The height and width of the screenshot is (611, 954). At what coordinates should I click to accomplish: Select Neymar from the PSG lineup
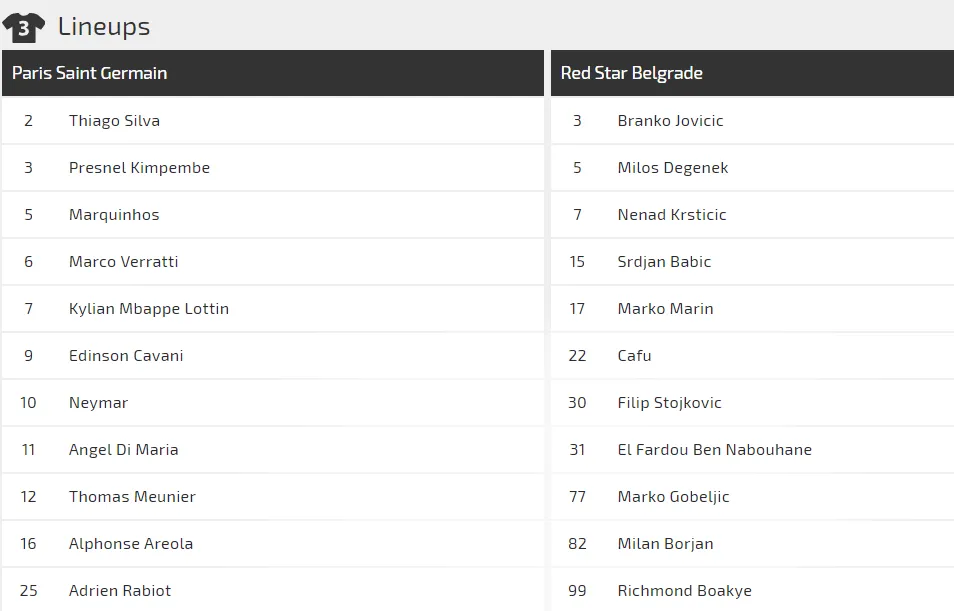[x=98, y=403]
